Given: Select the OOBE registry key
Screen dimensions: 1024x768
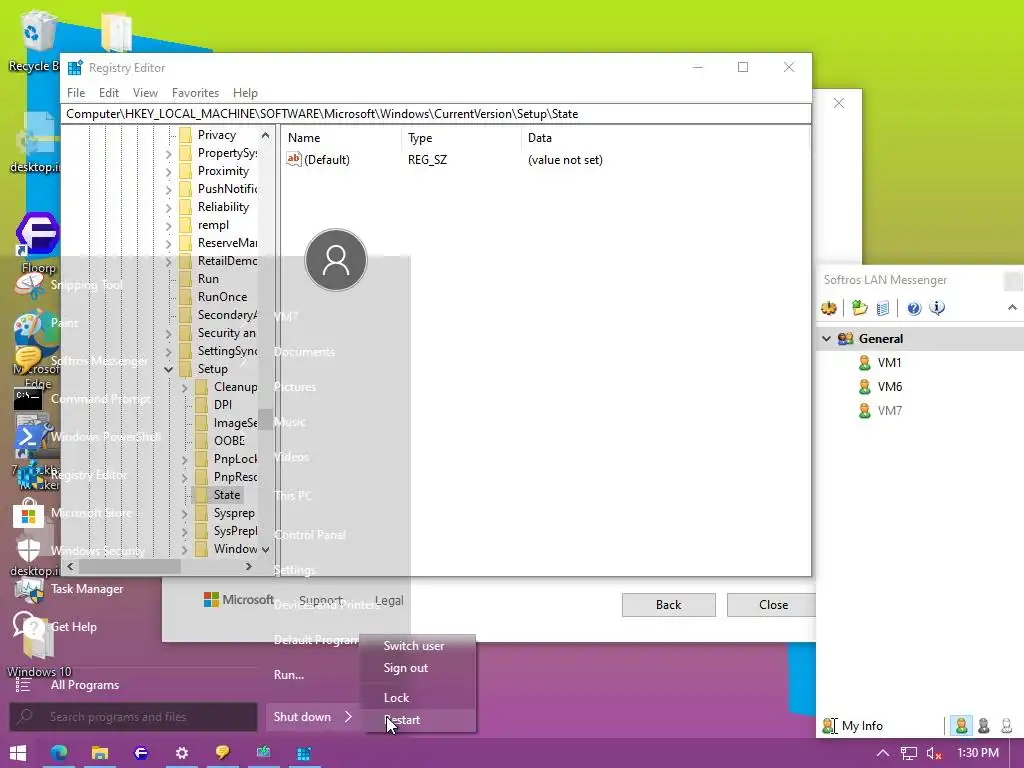Looking at the screenshot, I should pyautogui.click(x=229, y=441).
